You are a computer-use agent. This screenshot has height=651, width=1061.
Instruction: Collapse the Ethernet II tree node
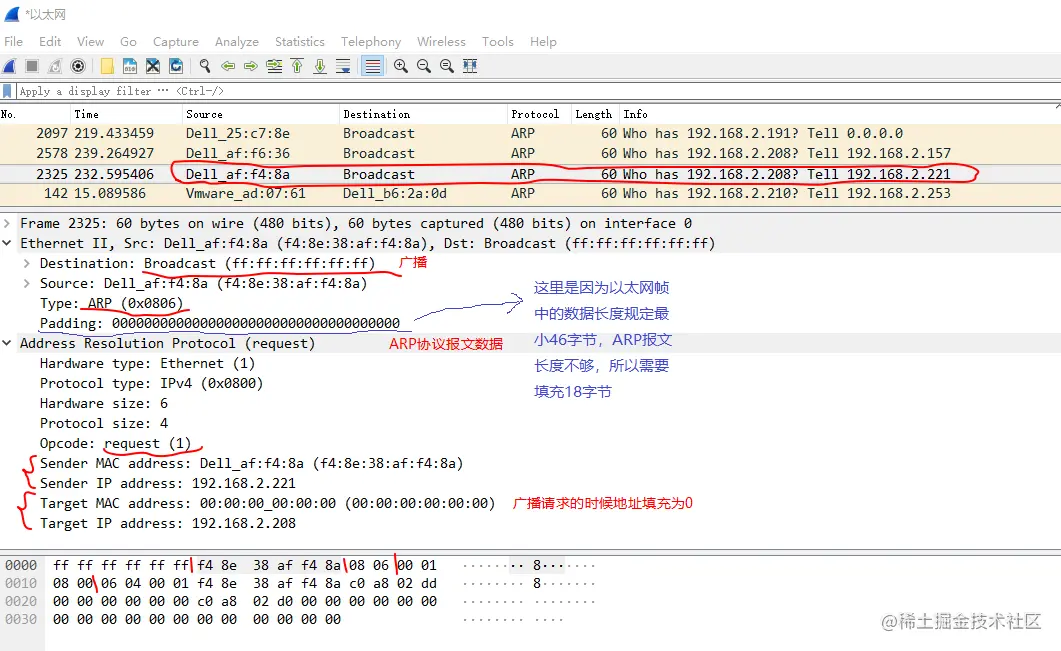point(7,243)
